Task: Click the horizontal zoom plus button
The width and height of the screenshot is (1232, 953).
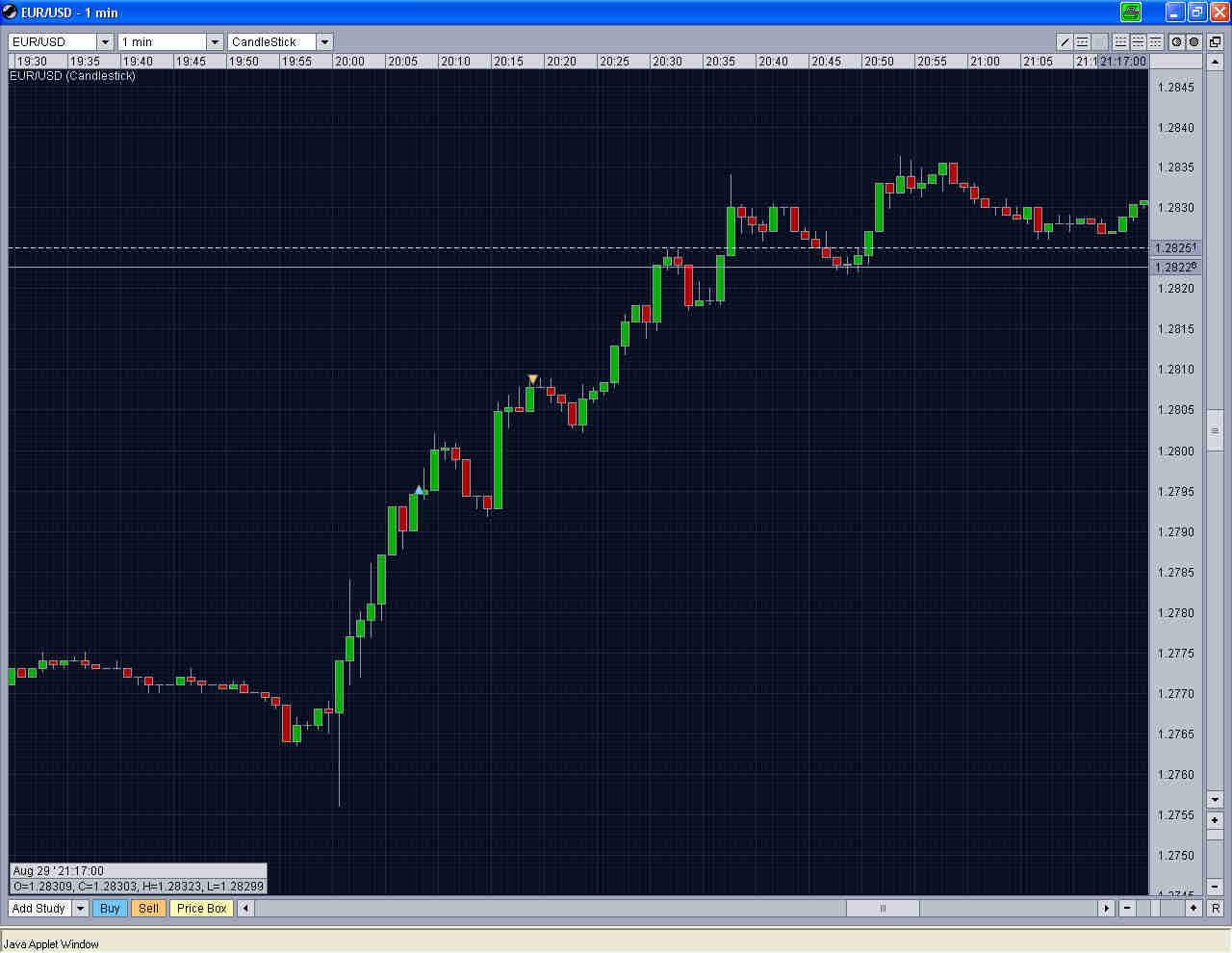Action: [x=1193, y=908]
